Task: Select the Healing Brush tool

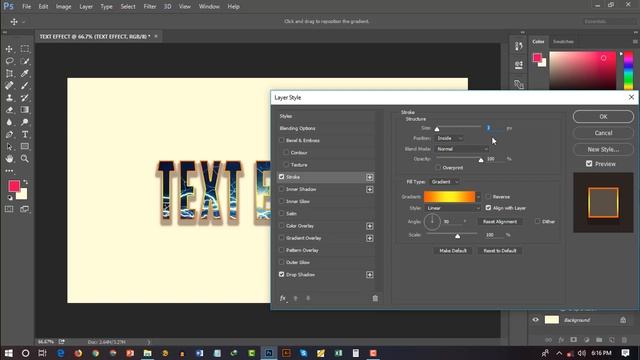Action: click(9, 86)
